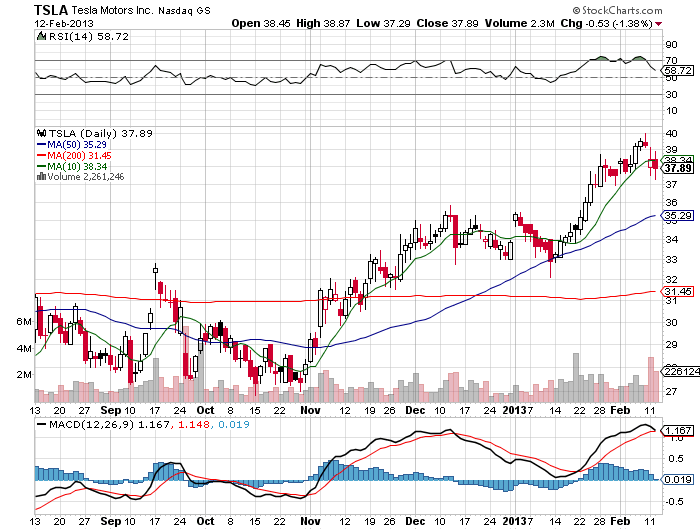Click the Oct label under price chart
Viewport: 700px width, 530px height.
point(206,410)
